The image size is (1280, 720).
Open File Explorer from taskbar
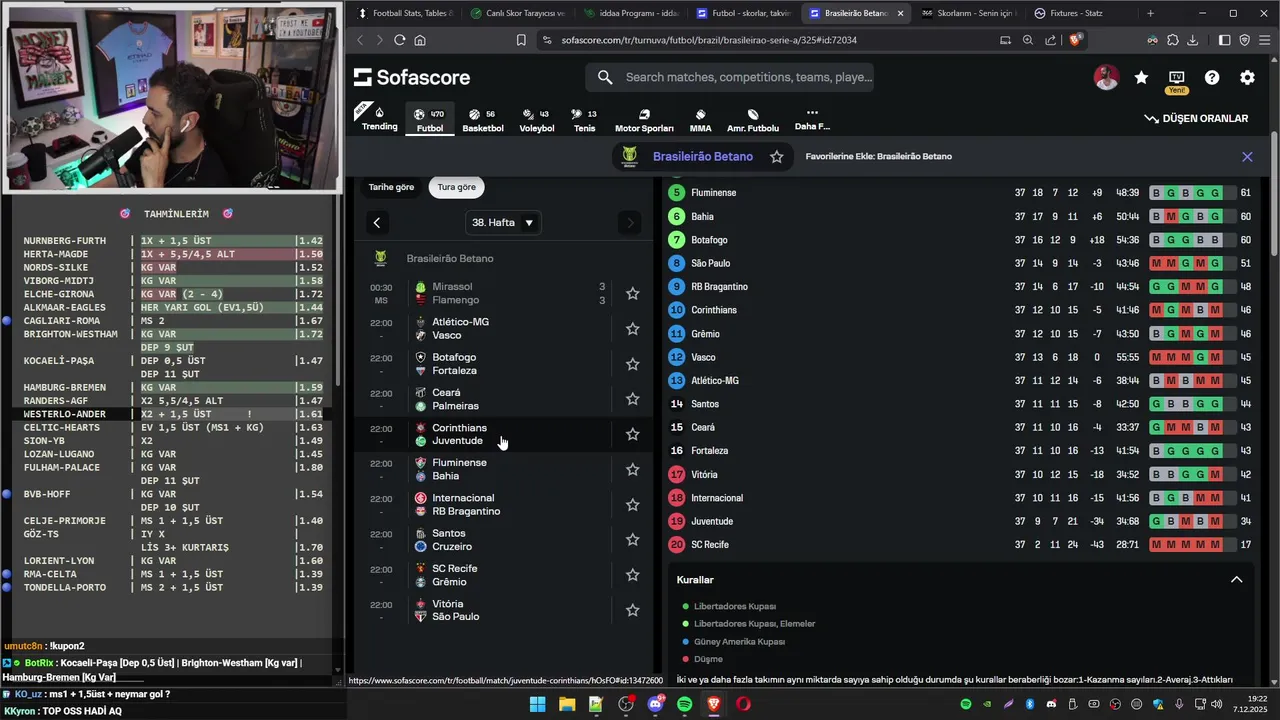(567, 704)
